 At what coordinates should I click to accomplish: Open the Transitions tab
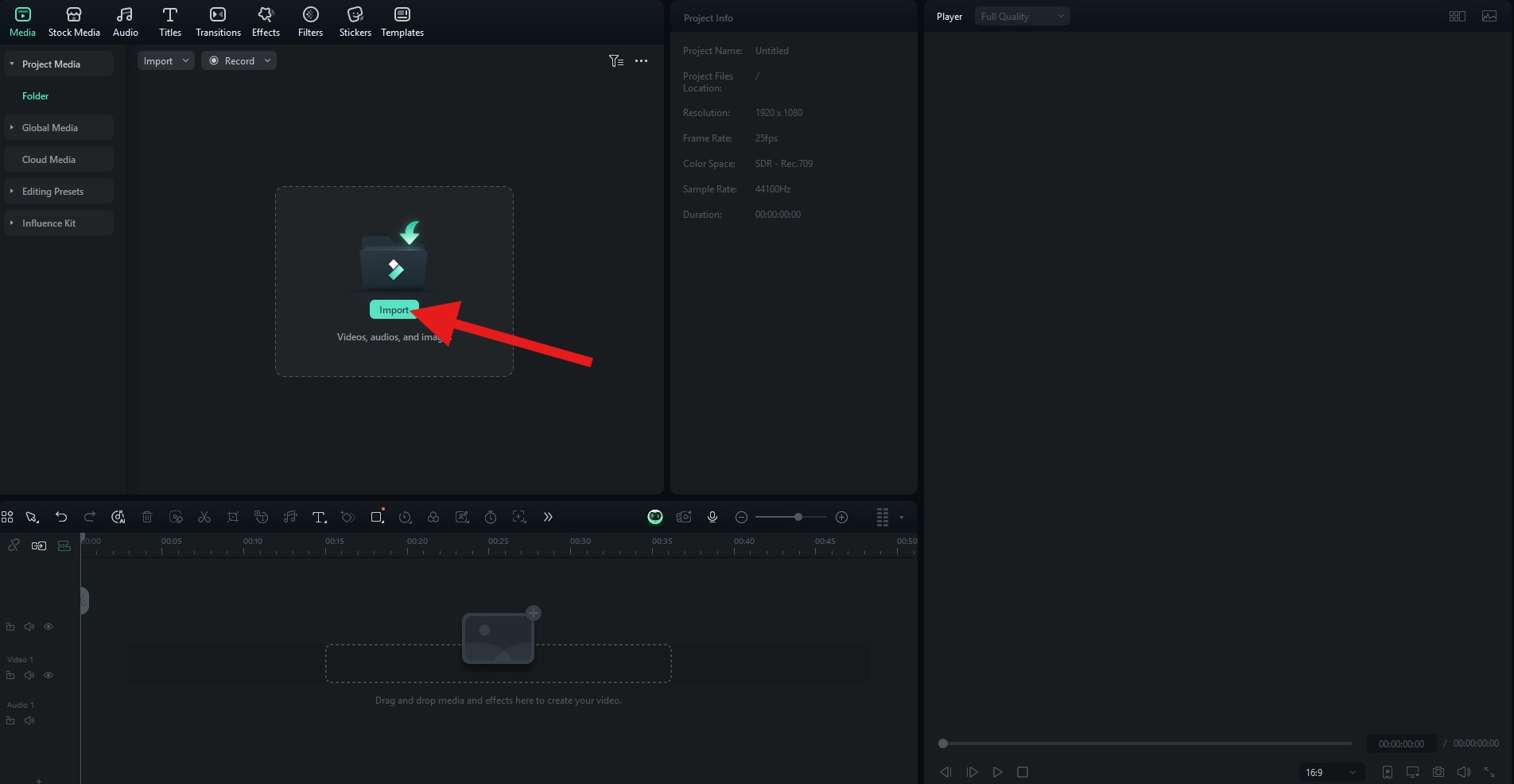pyautogui.click(x=218, y=21)
